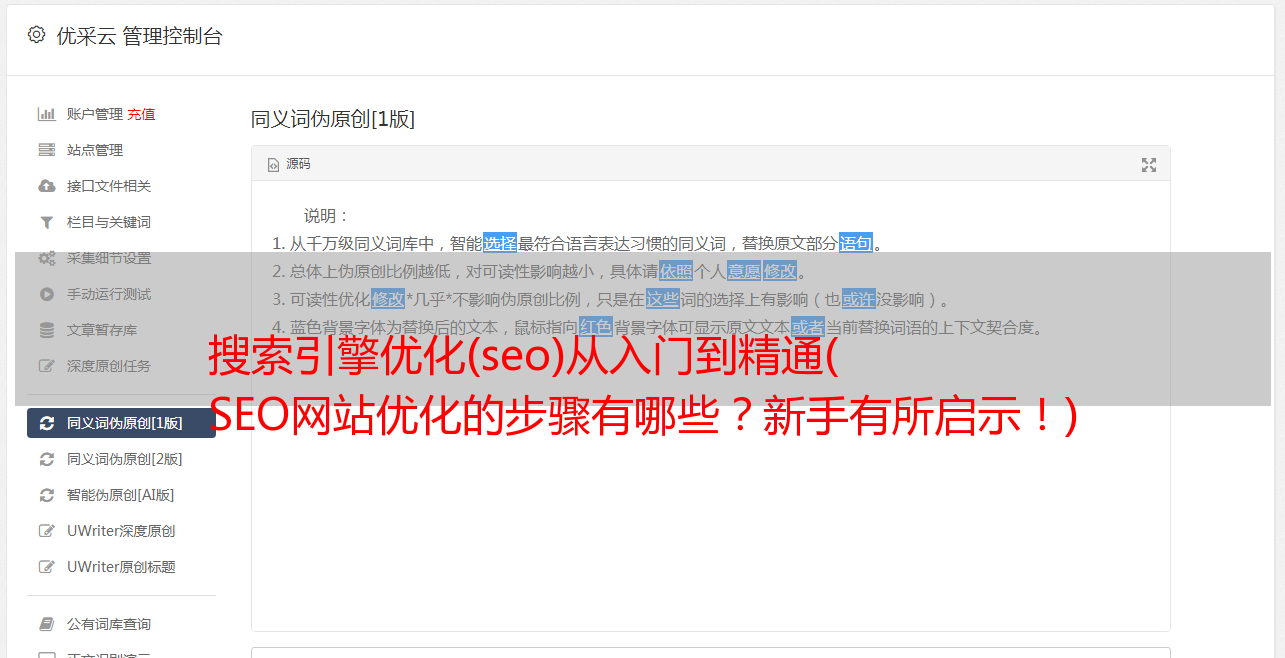Click highlighted word 依照 in second line

pyautogui.click(x=676, y=271)
